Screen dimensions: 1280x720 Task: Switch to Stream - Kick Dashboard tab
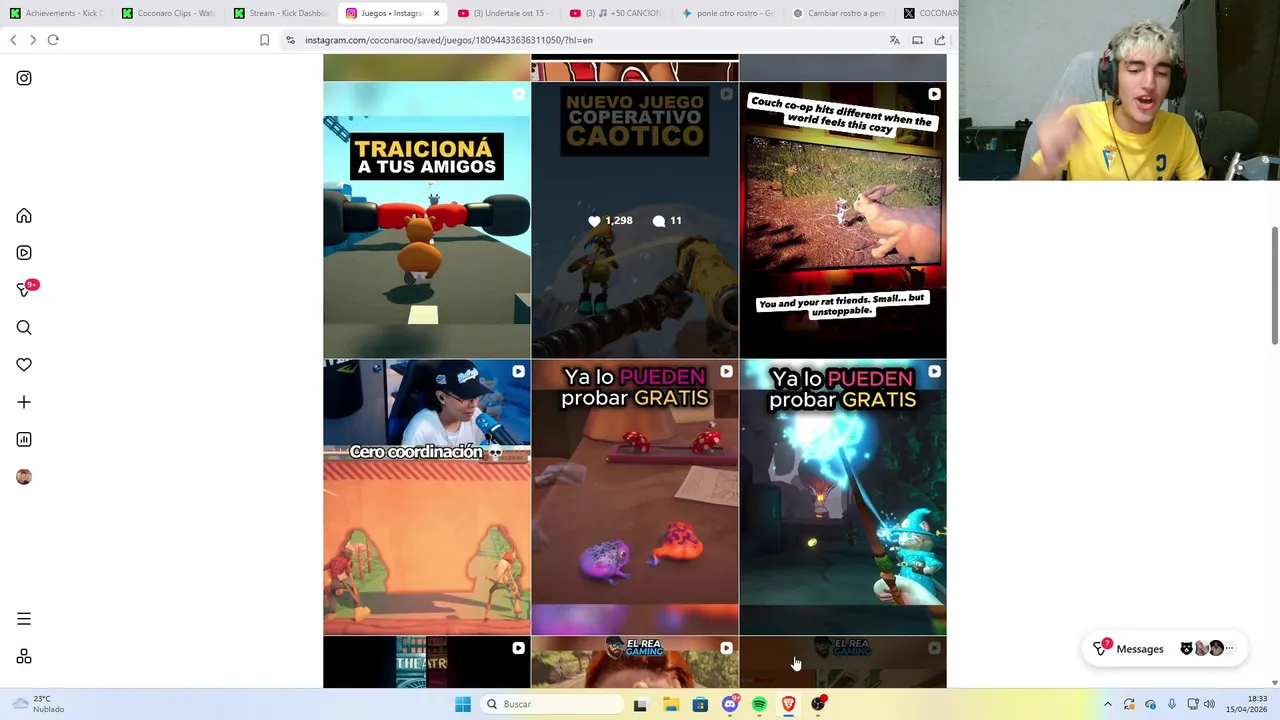coord(280,13)
